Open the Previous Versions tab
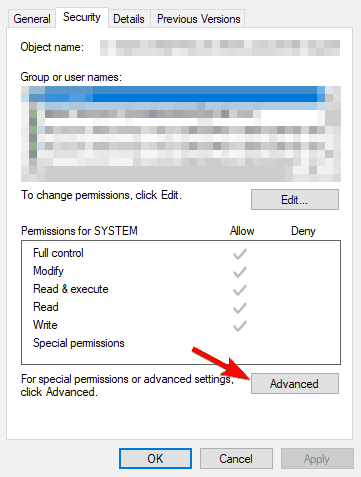 point(198,19)
